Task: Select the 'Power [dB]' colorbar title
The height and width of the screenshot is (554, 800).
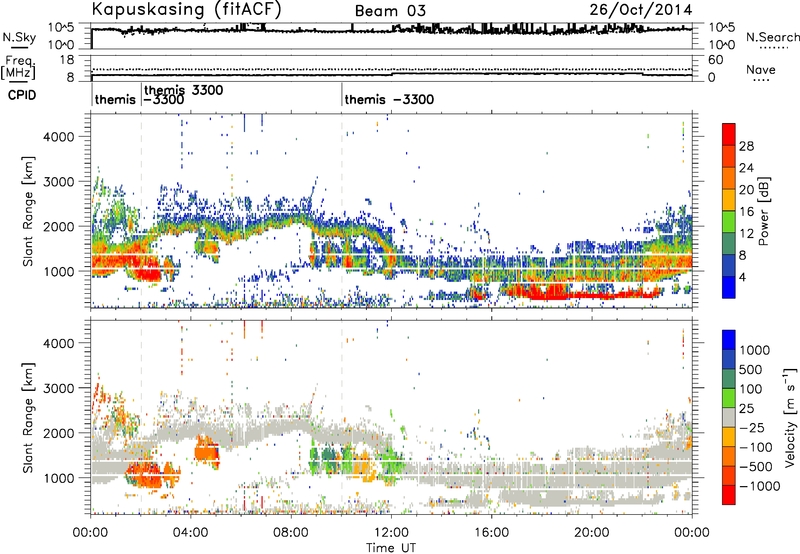Action: pyautogui.click(x=764, y=211)
